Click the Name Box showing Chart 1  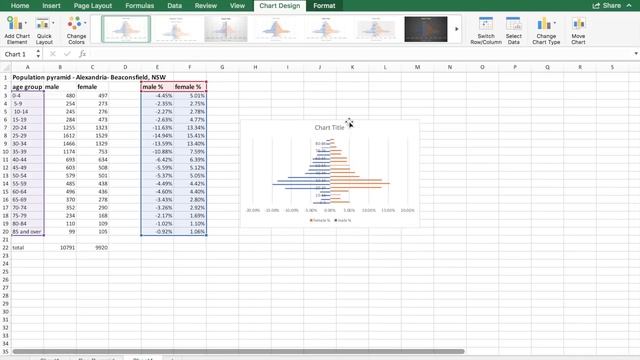point(18,54)
